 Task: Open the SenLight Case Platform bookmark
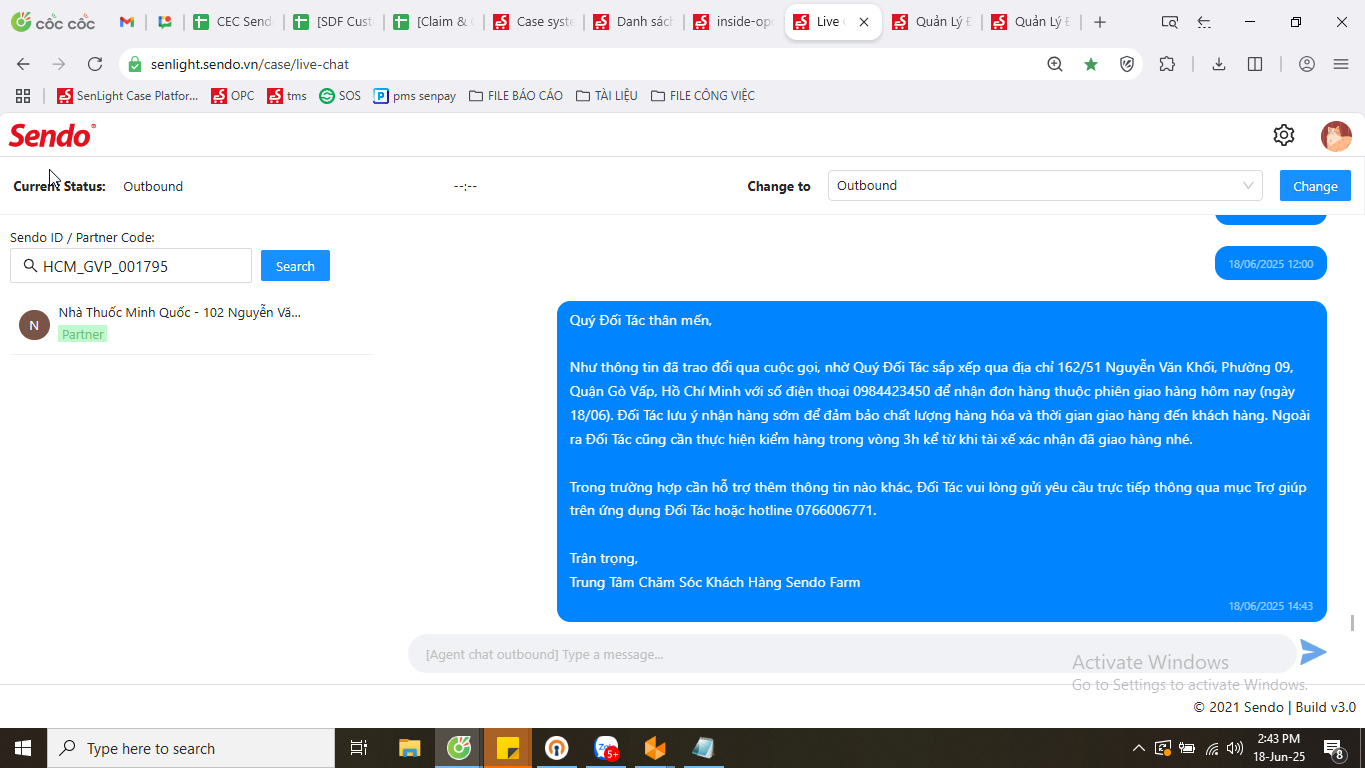tap(128, 96)
